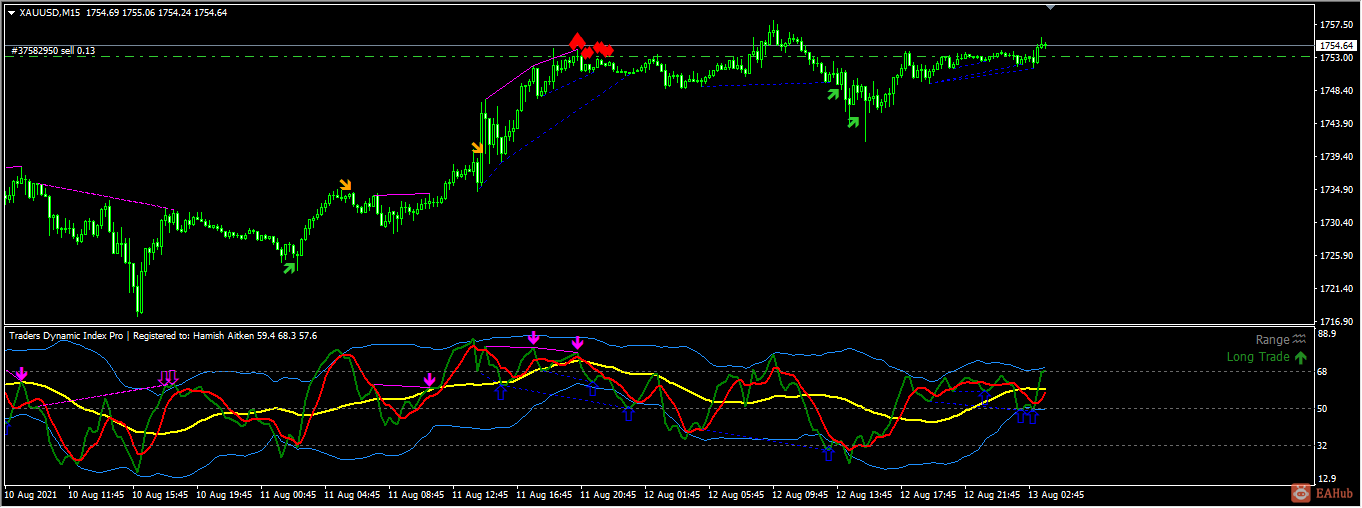Click the 11 Aug 00:45 time label
1362x508 pixels.
click(x=289, y=495)
